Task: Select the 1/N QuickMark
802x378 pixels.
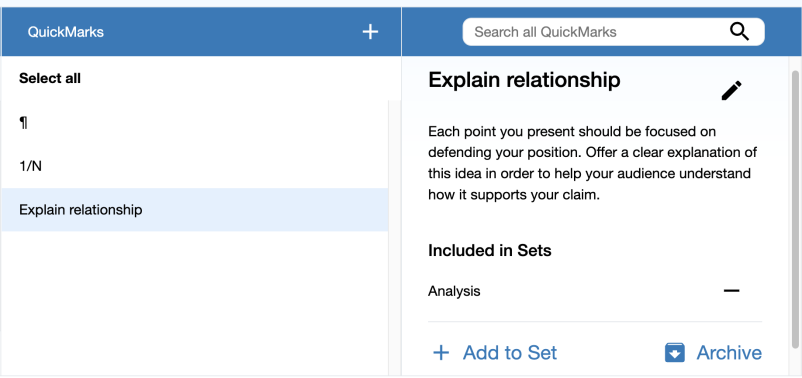Action: click(x=194, y=166)
